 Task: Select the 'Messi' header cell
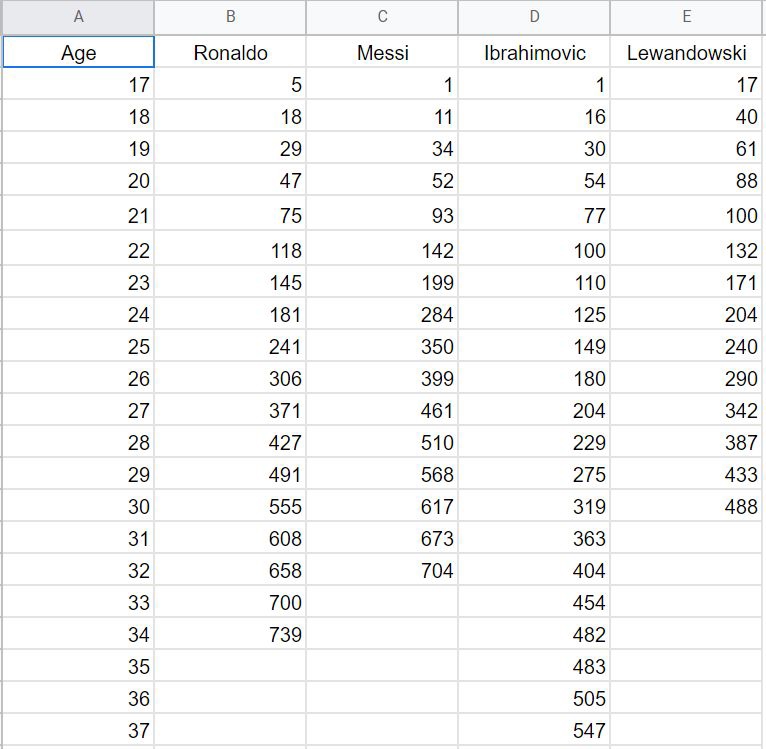[383, 53]
